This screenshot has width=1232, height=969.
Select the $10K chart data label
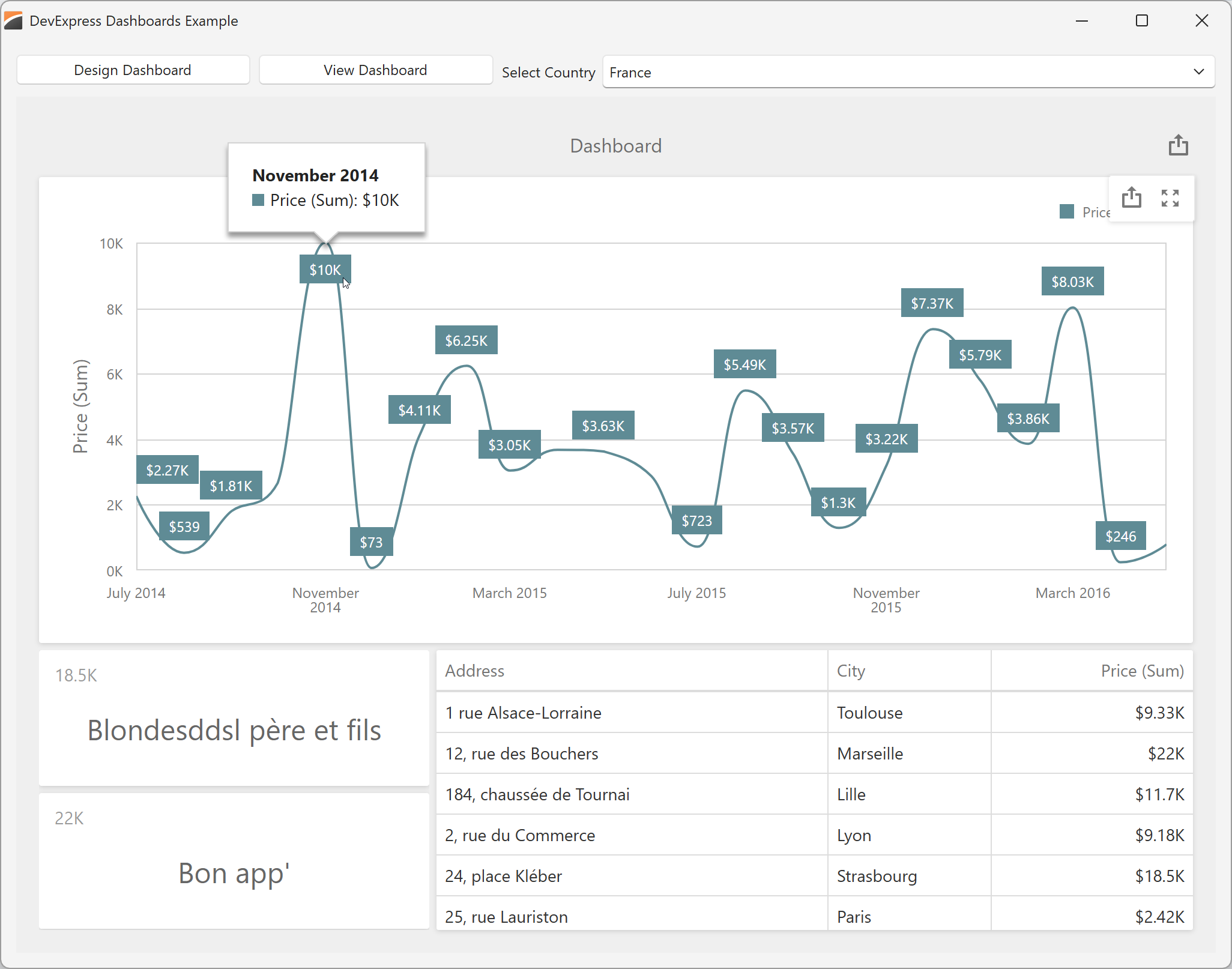tap(325, 270)
